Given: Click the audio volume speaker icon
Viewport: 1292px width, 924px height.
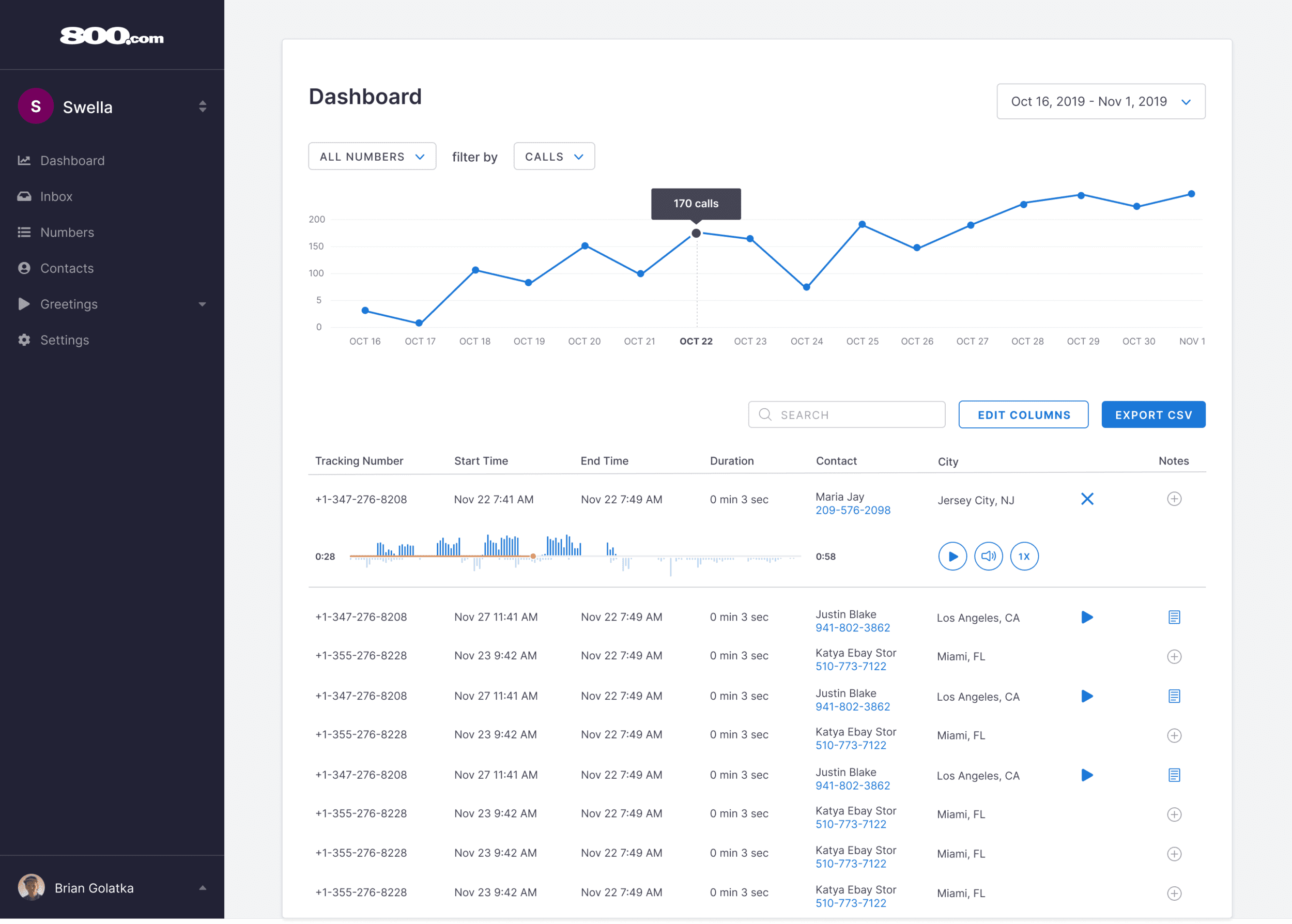Looking at the screenshot, I should 988,557.
